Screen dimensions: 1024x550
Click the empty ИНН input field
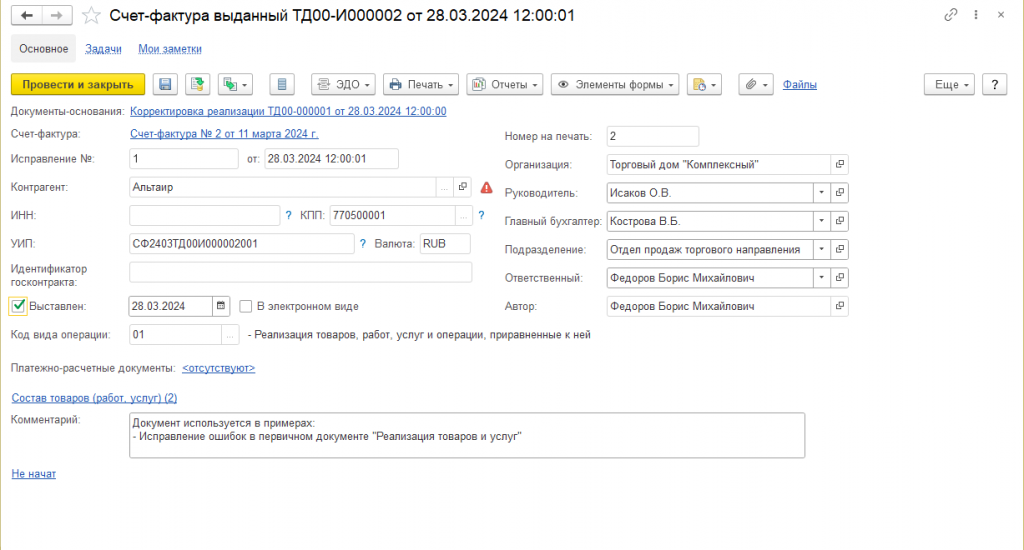204,215
